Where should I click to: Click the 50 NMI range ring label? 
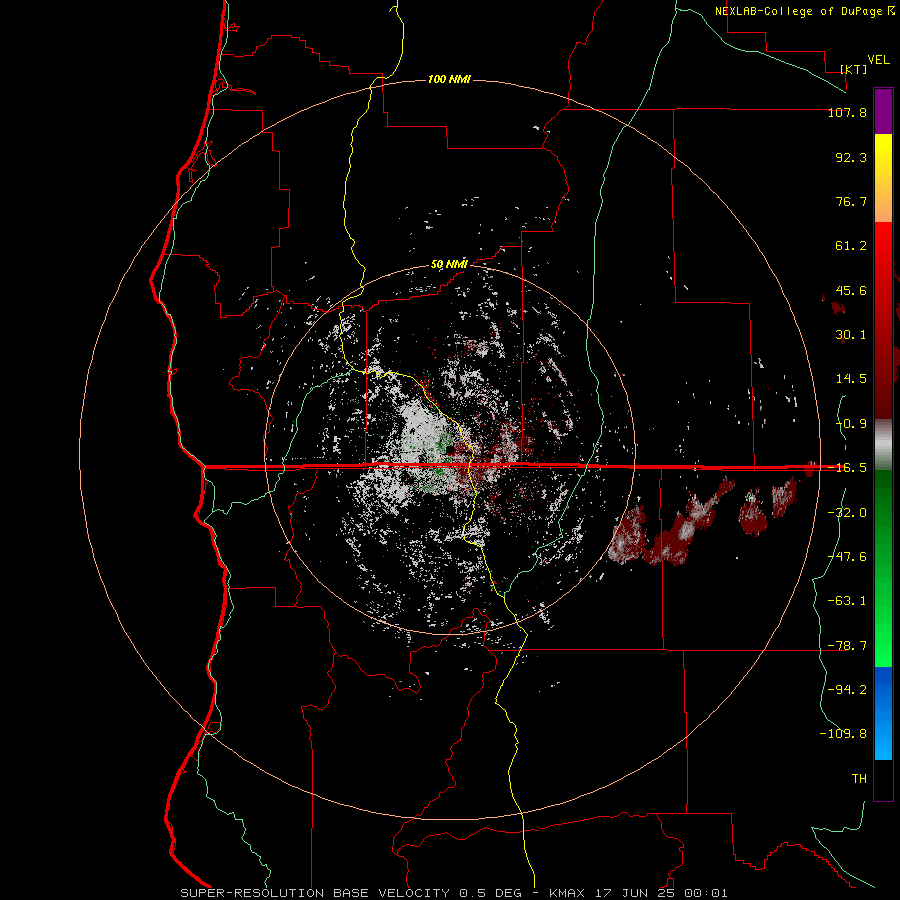coord(449,265)
